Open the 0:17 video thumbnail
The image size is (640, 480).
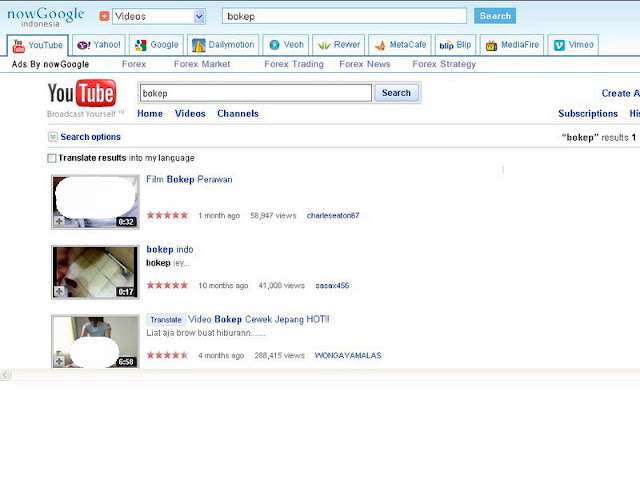tap(95, 272)
